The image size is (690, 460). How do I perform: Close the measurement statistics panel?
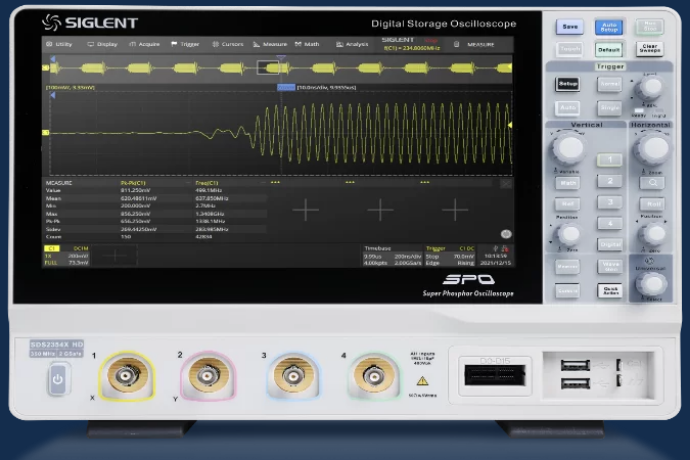(x=505, y=184)
